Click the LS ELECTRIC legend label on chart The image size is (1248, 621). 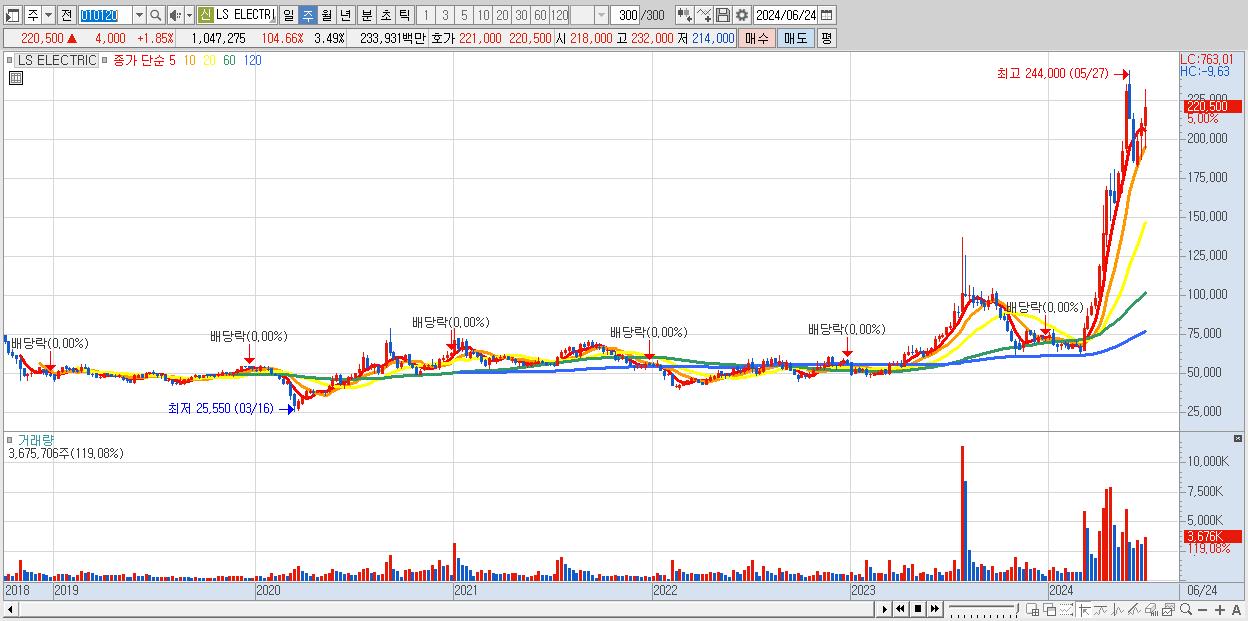point(56,60)
